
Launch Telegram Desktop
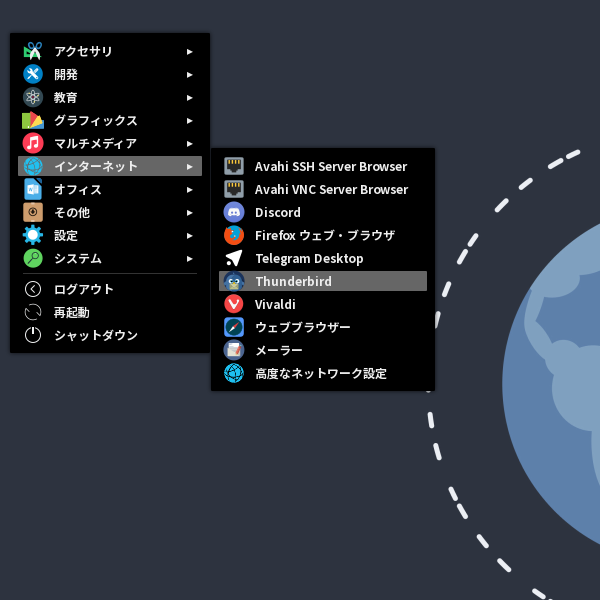323,258
